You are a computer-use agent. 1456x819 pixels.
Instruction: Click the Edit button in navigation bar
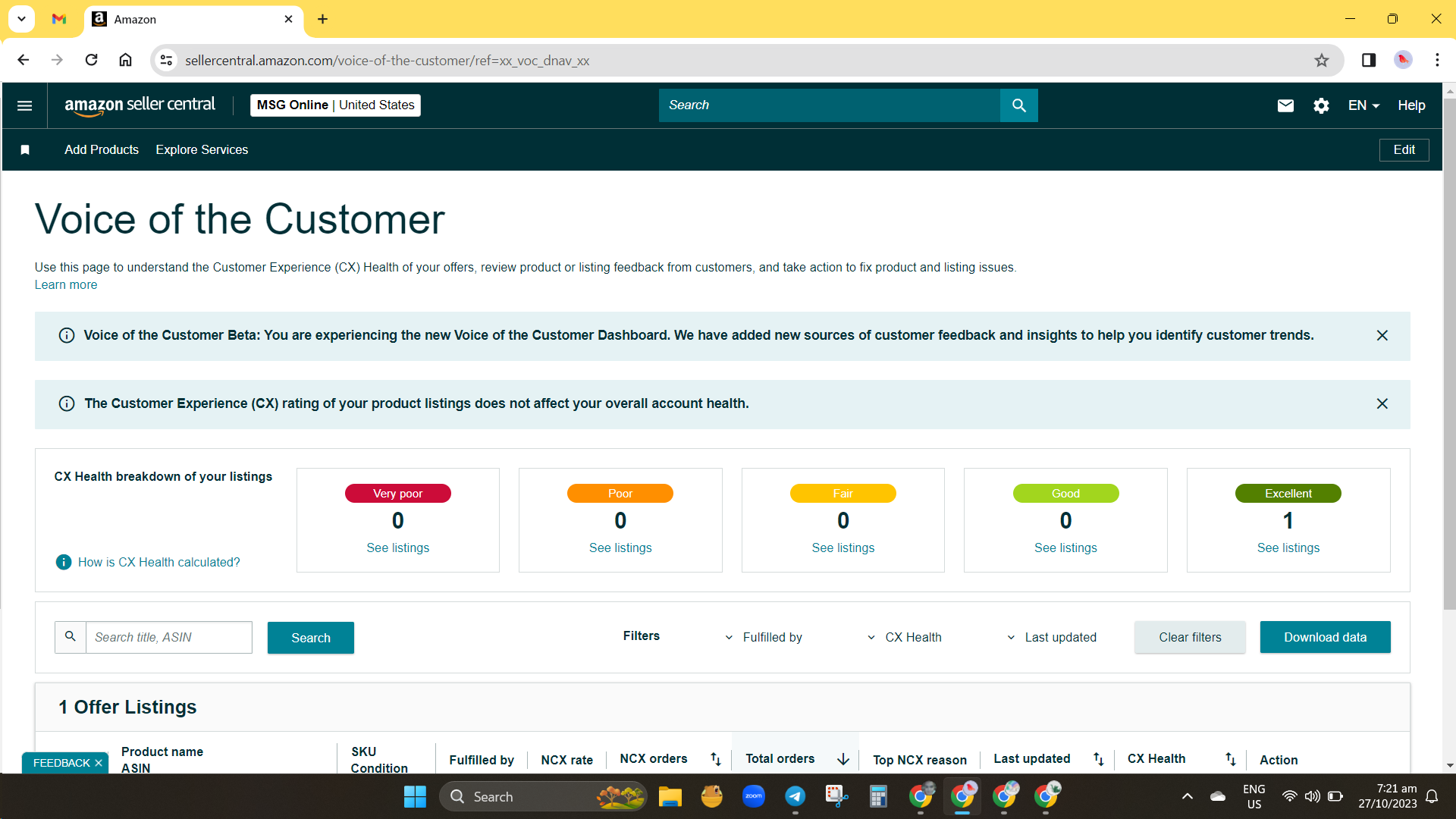[1404, 150]
